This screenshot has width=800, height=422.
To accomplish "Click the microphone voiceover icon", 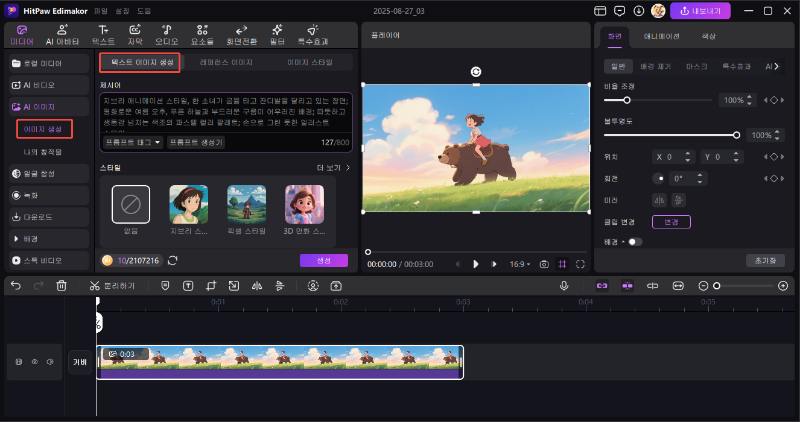I will pyautogui.click(x=564, y=286).
